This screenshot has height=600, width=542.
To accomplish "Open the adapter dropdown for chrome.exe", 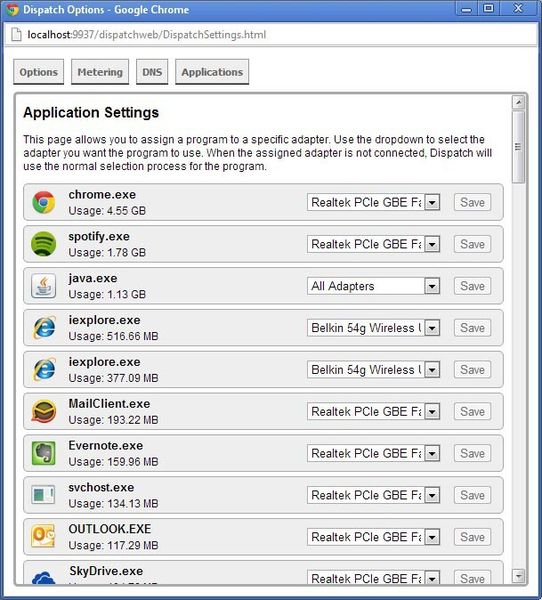I will click(373, 202).
